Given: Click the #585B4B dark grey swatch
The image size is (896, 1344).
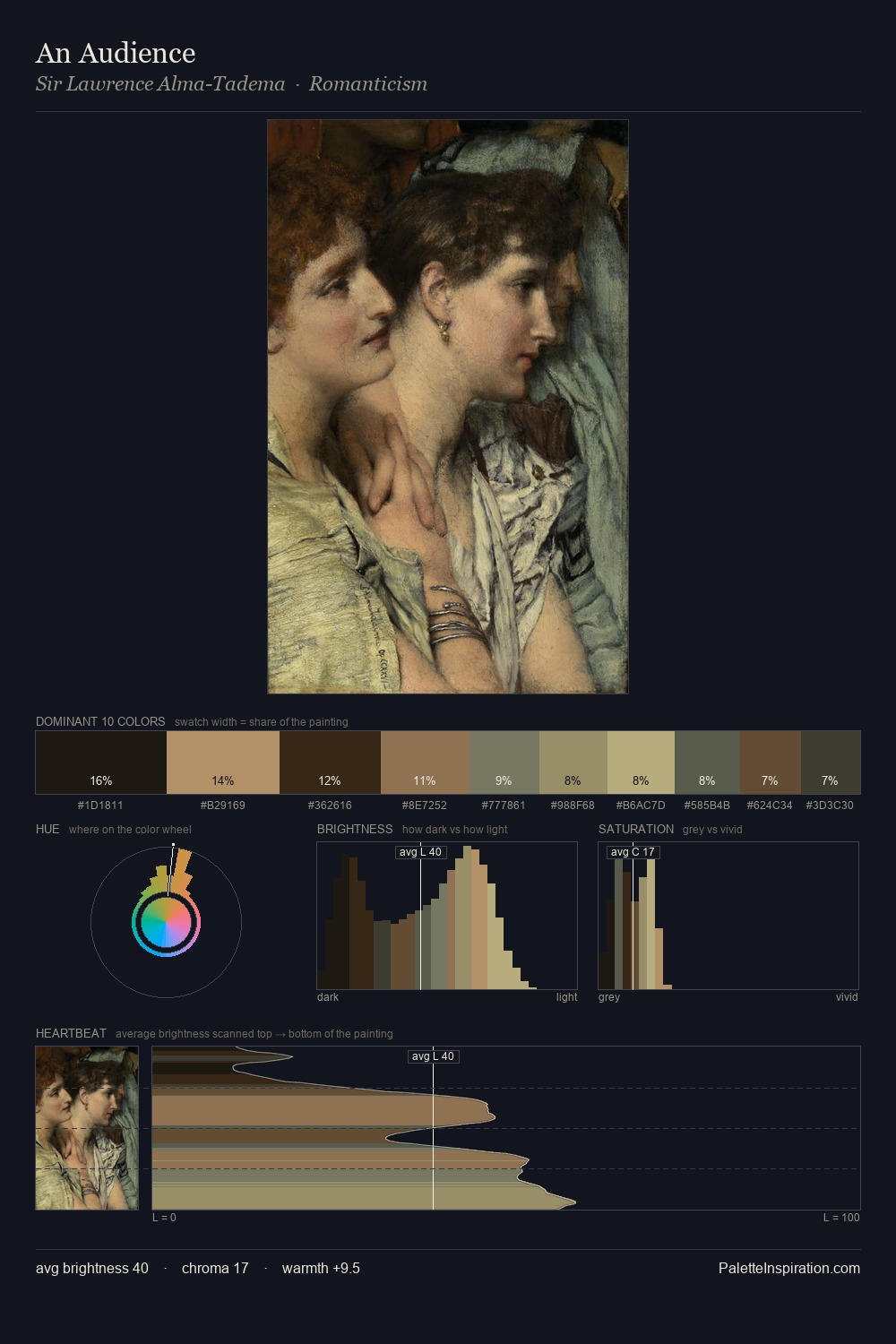Looking at the screenshot, I should [x=707, y=762].
